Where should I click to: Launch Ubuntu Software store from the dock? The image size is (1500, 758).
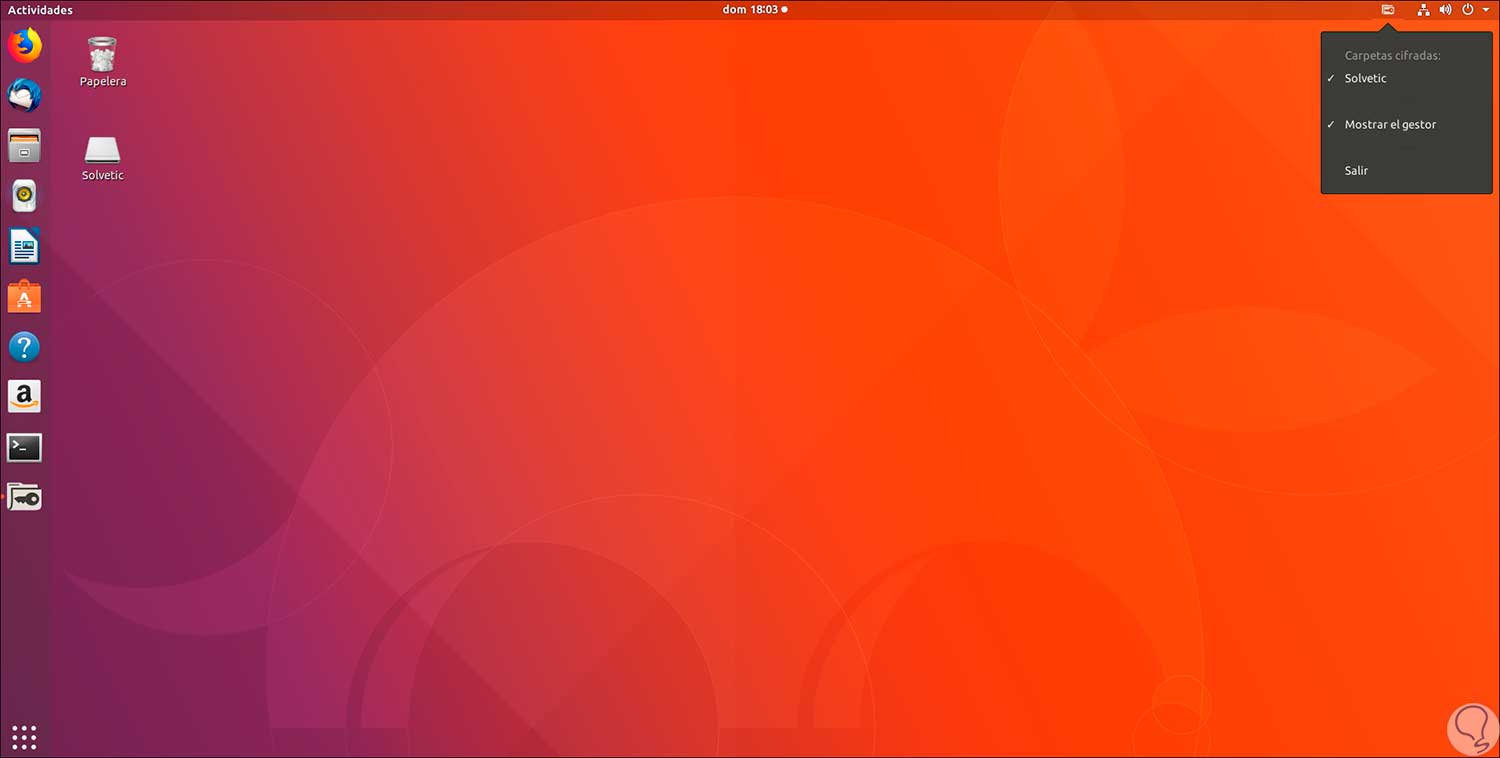24,297
